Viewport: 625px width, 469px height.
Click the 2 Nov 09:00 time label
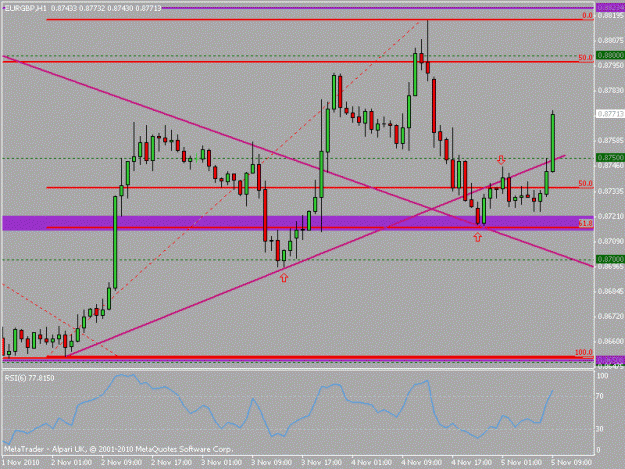(122, 463)
